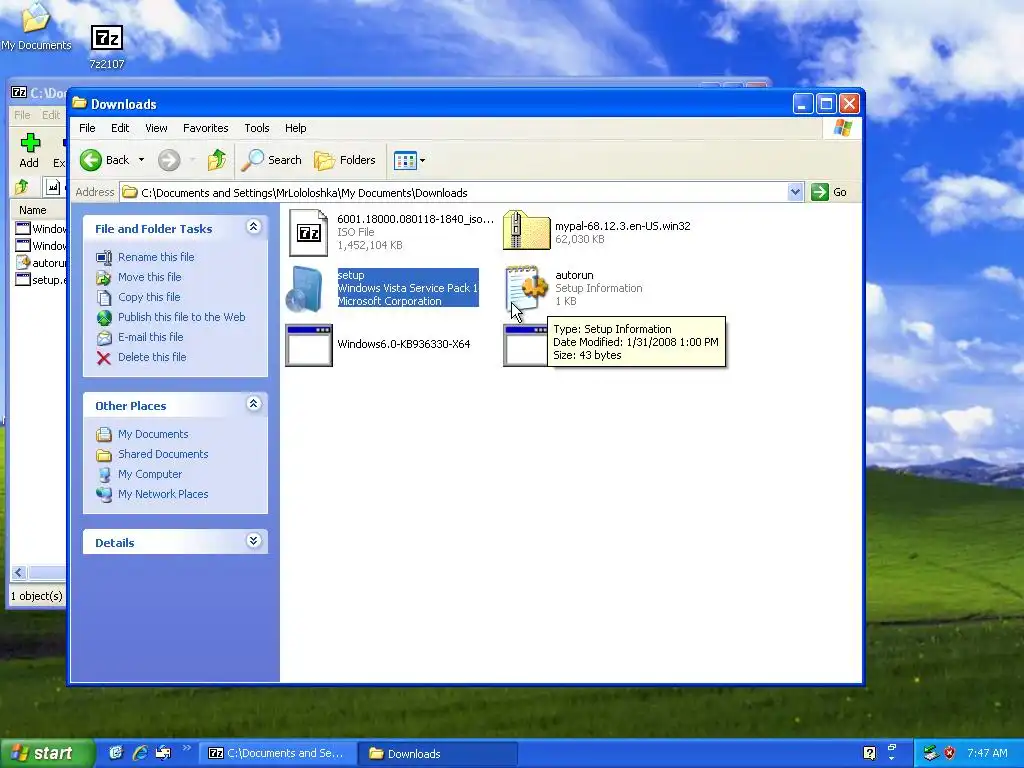
Task: Open the Back history dropdown arrow
Action: click(x=141, y=160)
